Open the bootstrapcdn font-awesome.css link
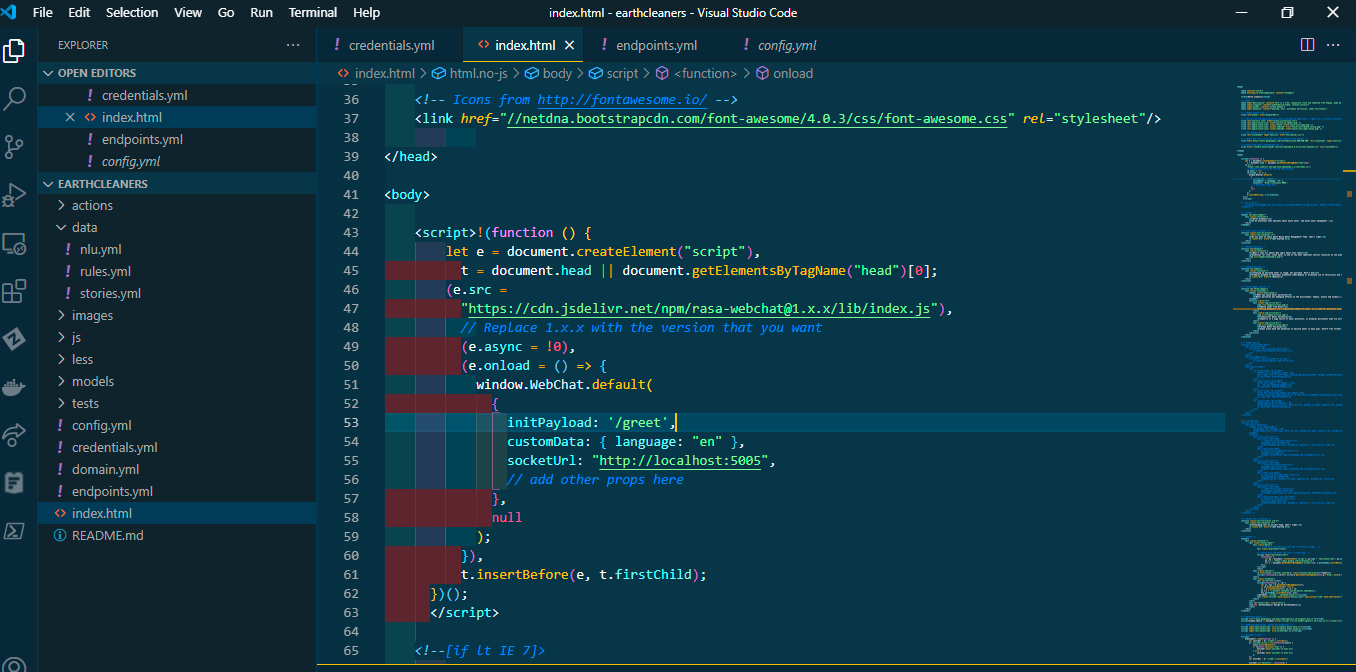This screenshot has width=1356, height=672. click(x=756, y=118)
